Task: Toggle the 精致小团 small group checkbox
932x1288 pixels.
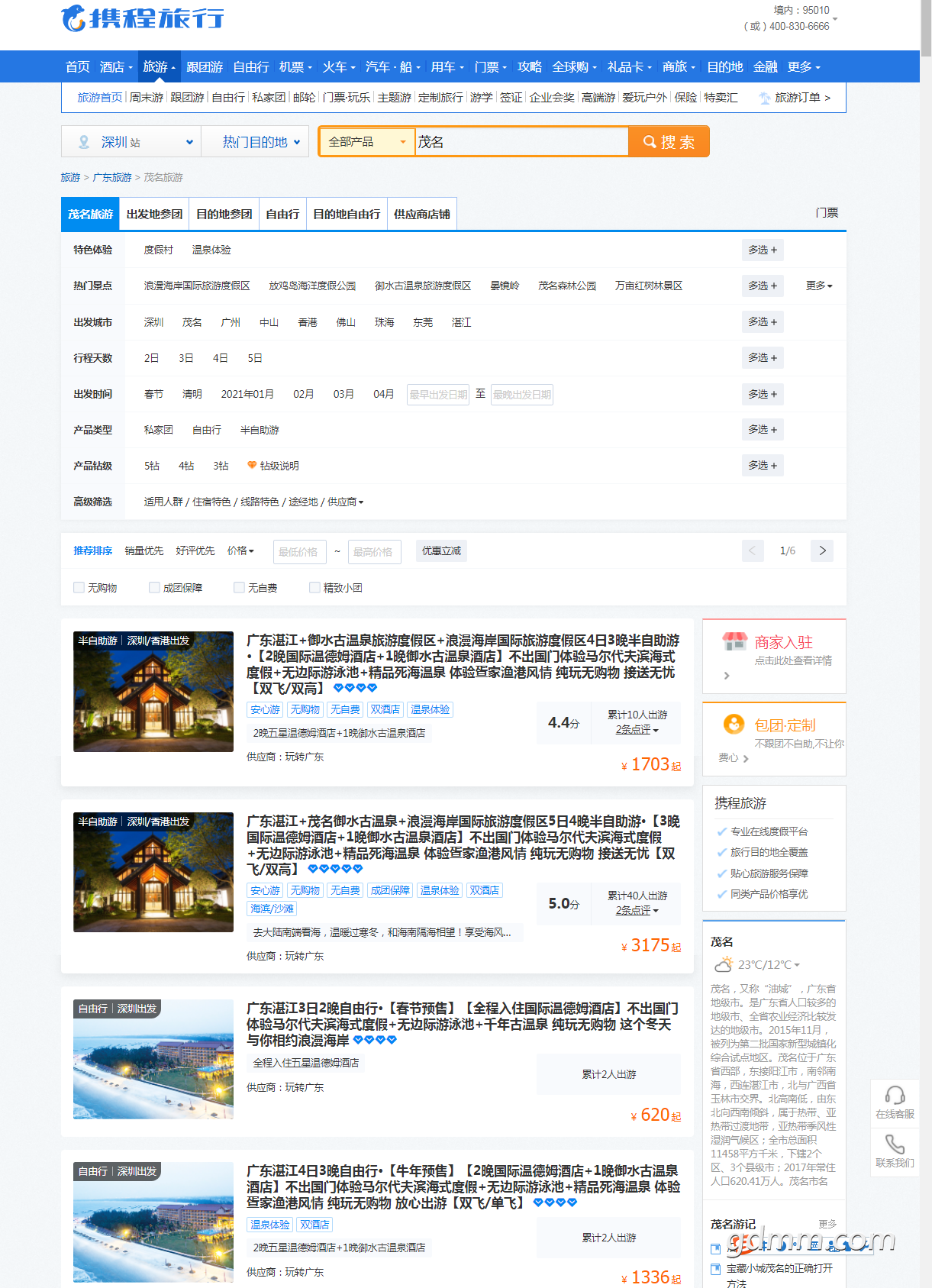Action: (314, 587)
